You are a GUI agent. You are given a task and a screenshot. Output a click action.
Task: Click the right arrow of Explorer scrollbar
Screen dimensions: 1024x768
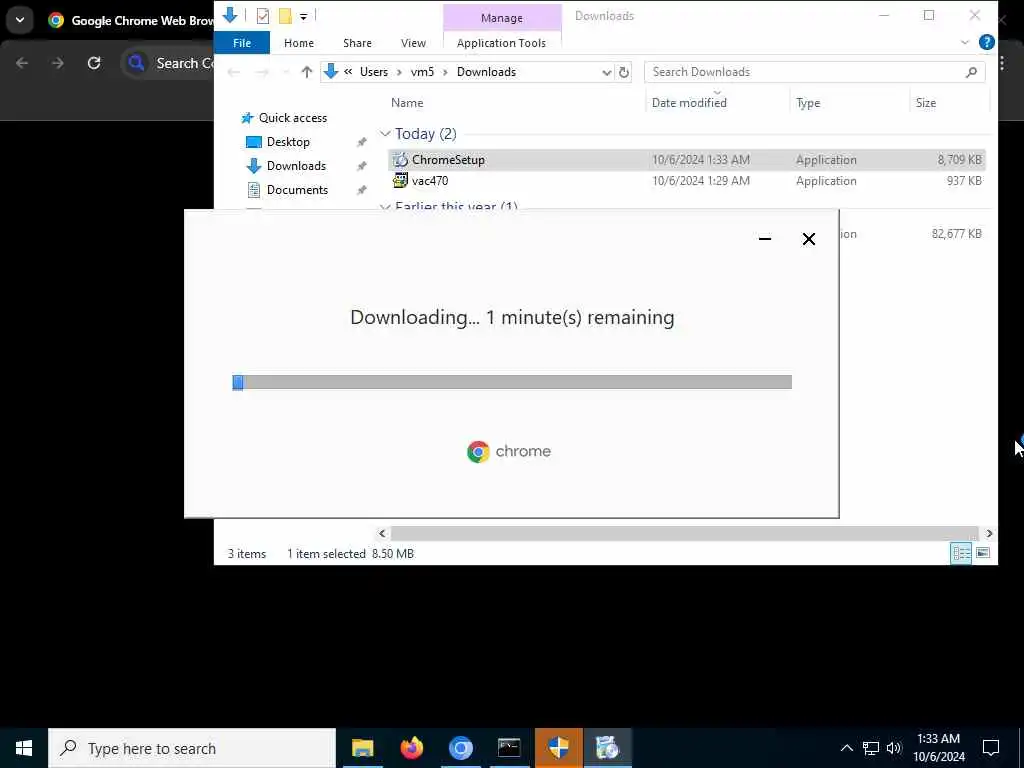[989, 534]
